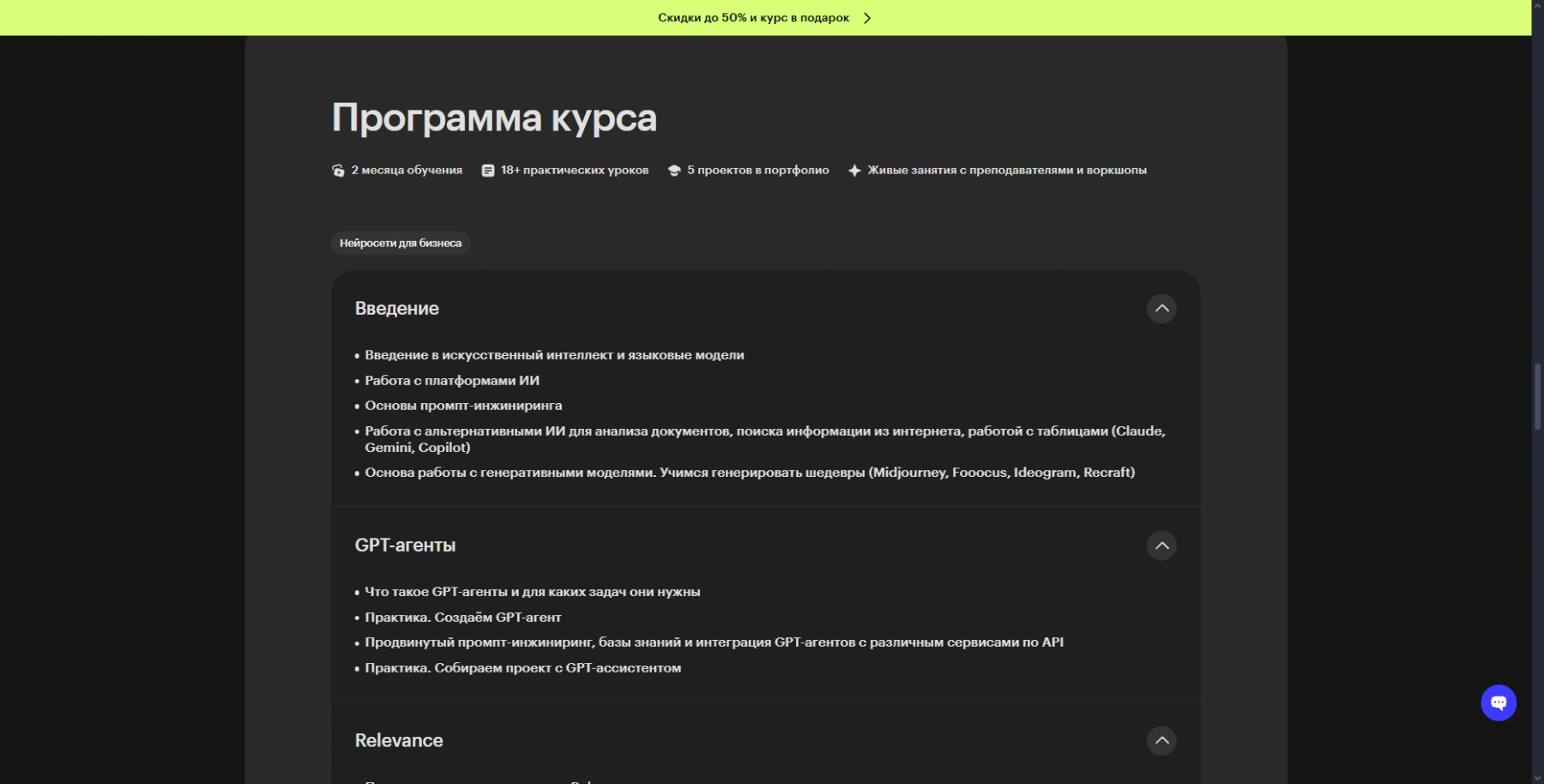1544x784 pixels.
Task: Select the Нейросети для бизнеса tag
Action: [400, 243]
